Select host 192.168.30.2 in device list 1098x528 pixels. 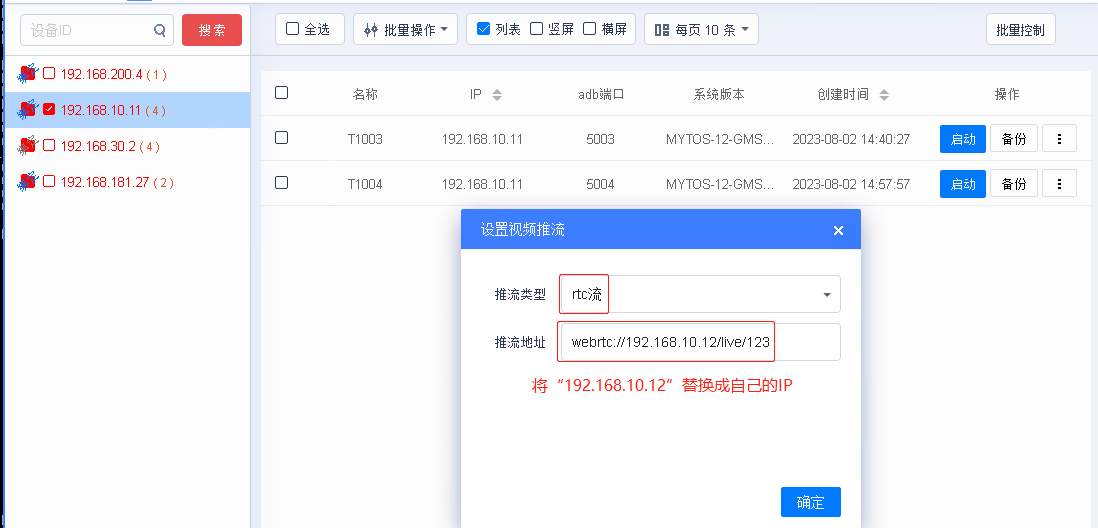point(111,146)
